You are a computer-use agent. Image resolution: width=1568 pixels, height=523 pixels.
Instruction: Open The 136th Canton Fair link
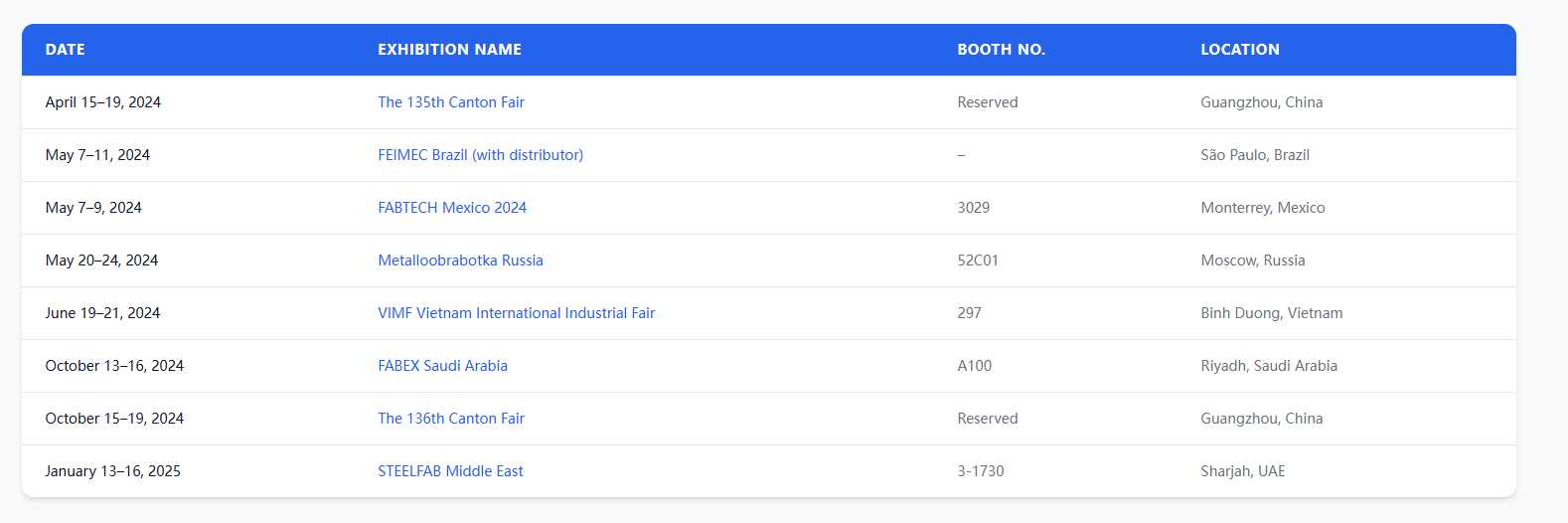pos(451,419)
